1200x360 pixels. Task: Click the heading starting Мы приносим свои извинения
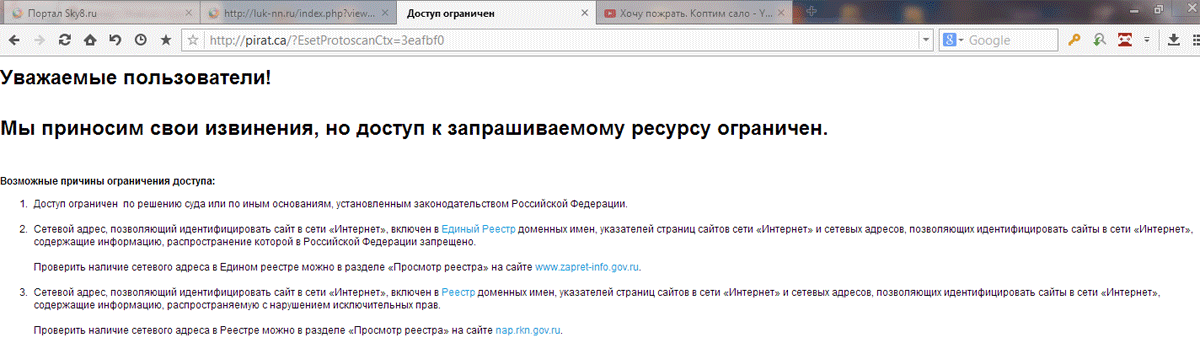(x=414, y=128)
